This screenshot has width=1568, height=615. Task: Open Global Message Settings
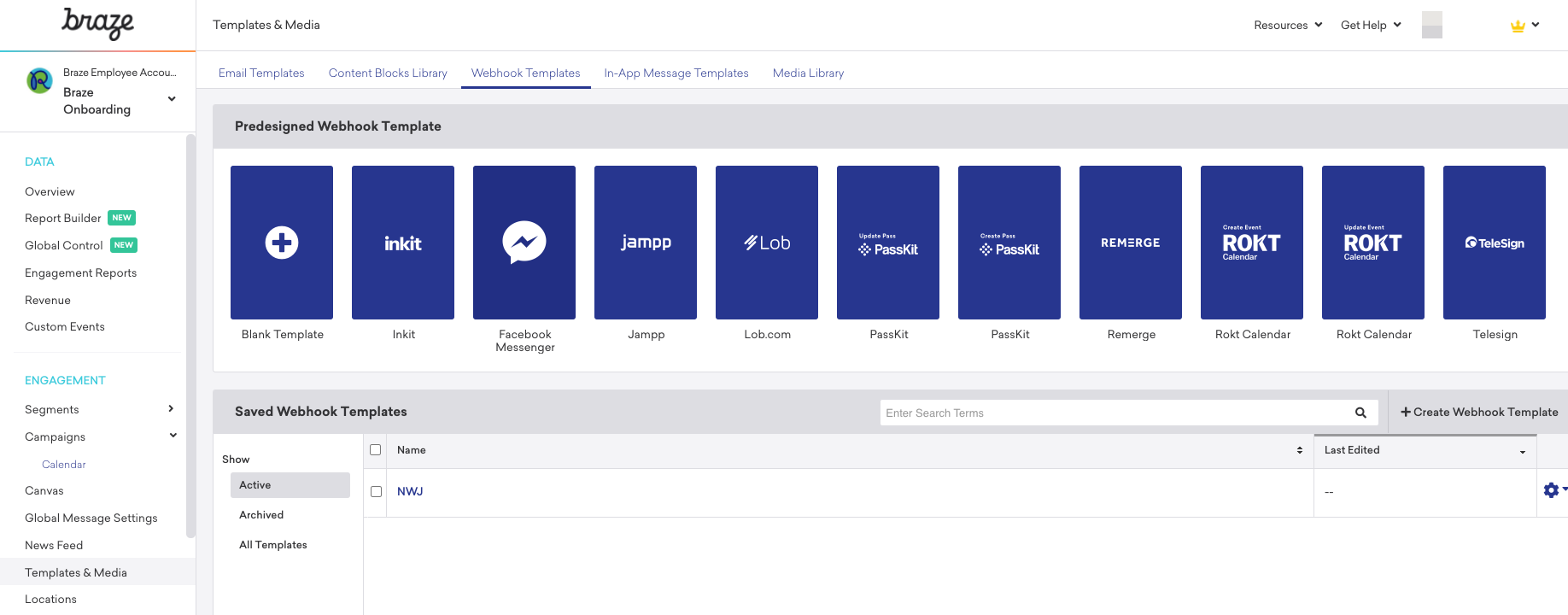(91, 518)
